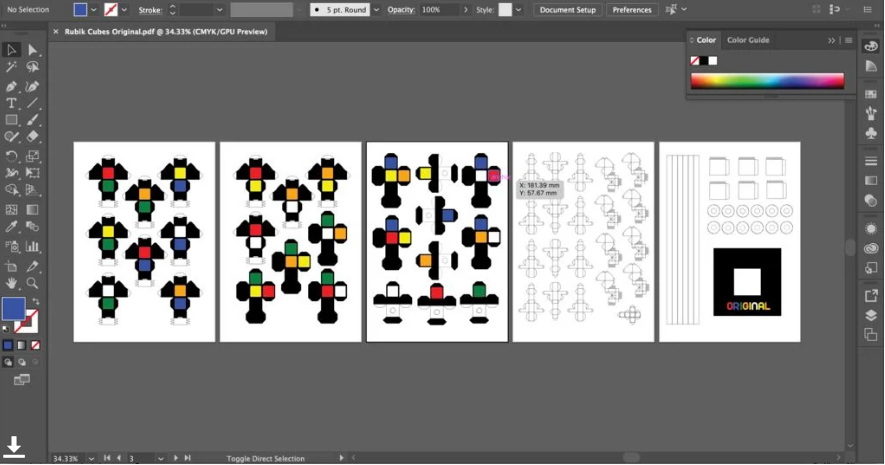The width and height of the screenshot is (885, 465).
Task: Collapse the Color panel with double arrows
Action: 831,40
